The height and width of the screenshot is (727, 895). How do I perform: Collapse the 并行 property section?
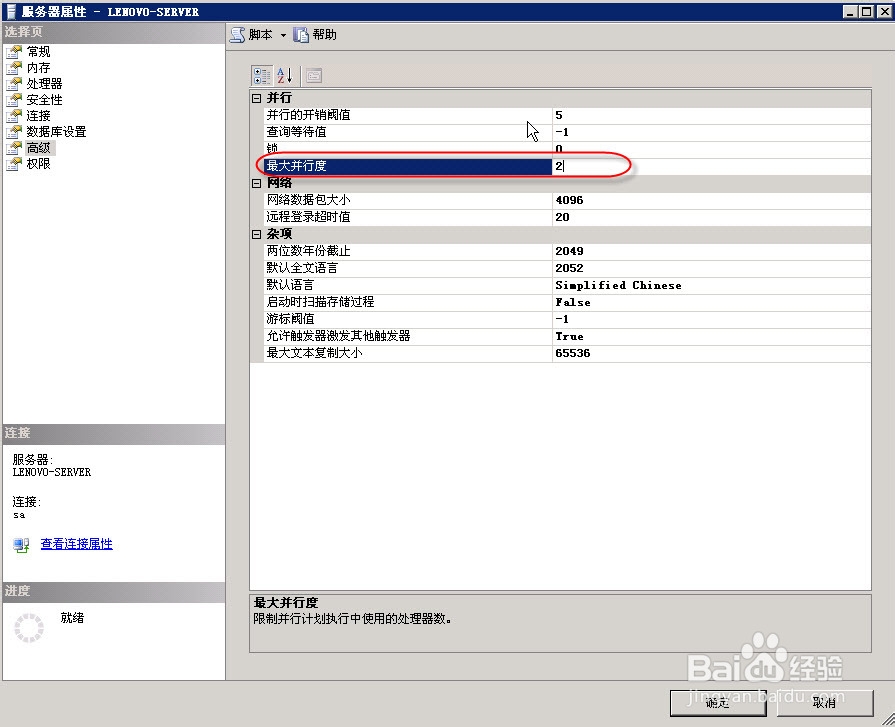pos(258,98)
